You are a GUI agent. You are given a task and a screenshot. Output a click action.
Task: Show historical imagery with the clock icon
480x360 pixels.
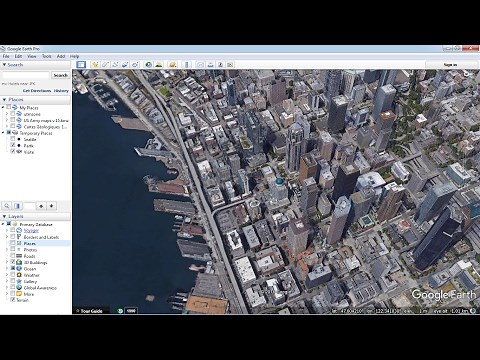click(x=149, y=64)
